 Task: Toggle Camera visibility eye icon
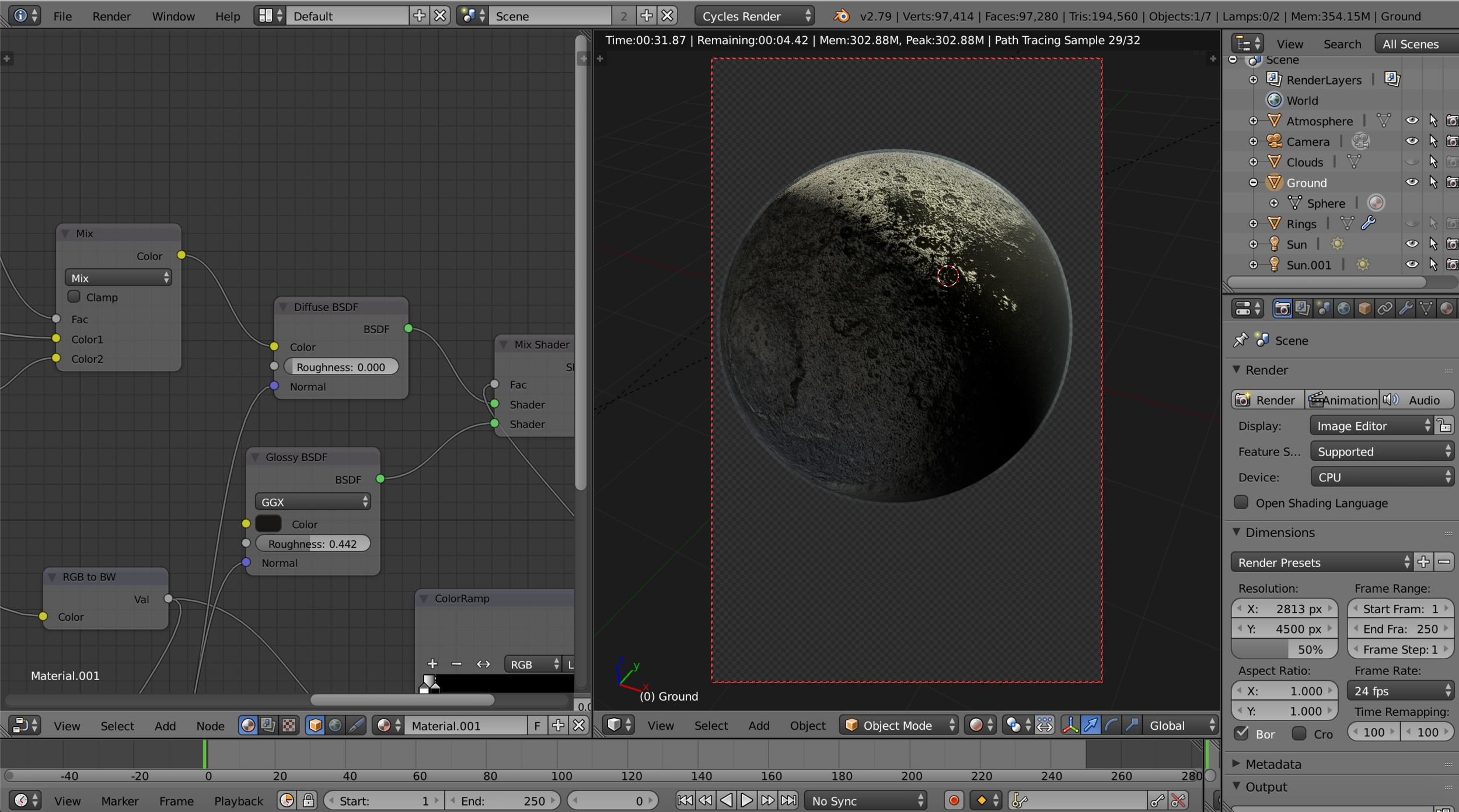click(x=1412, y=141)
